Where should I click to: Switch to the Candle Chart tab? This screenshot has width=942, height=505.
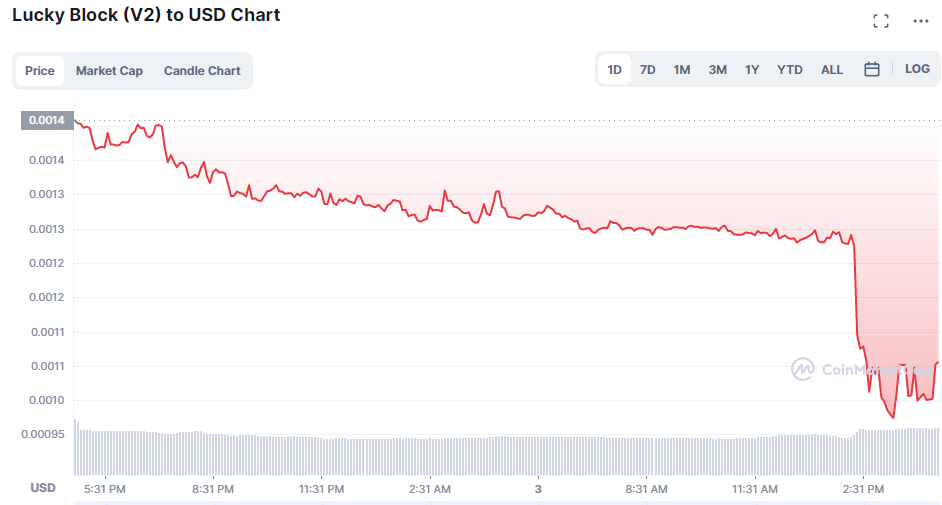tap(202, 71)
